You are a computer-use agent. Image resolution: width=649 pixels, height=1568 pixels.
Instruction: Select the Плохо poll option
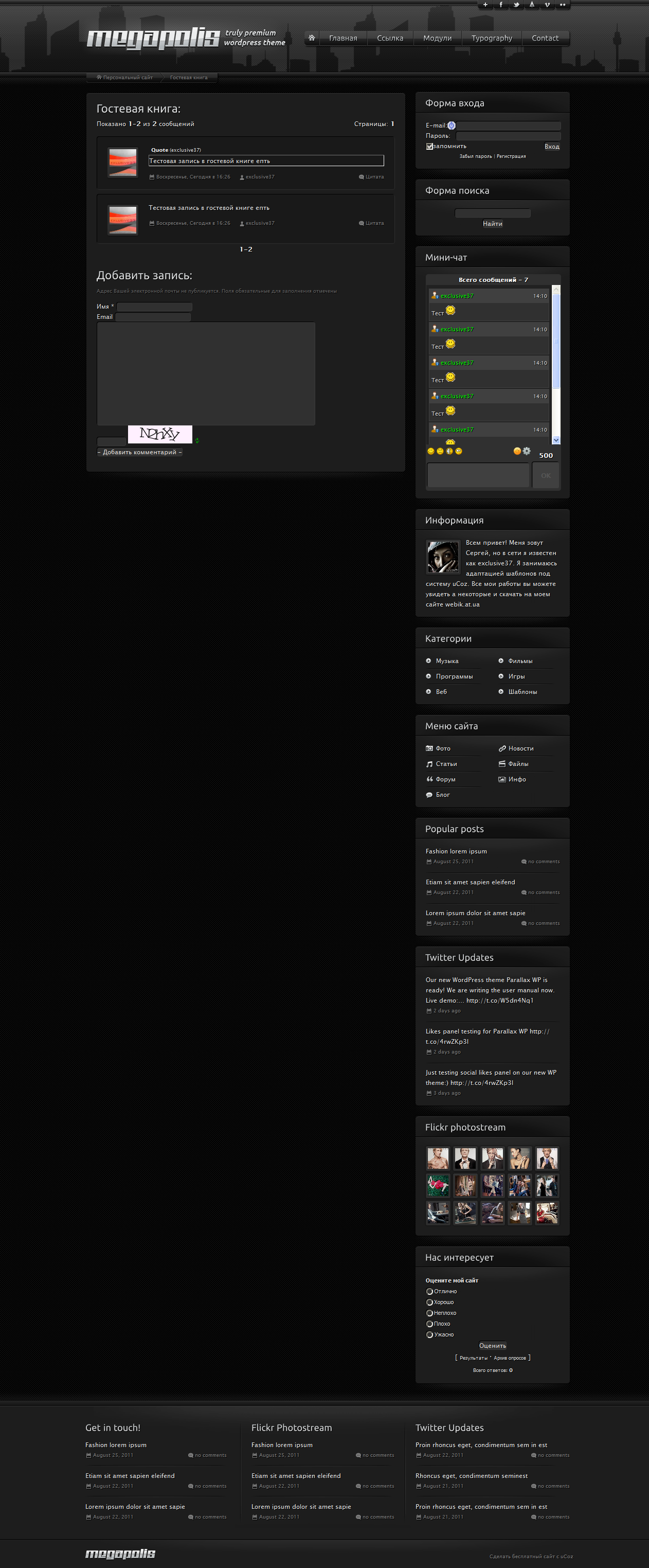tap(429, 1324)
